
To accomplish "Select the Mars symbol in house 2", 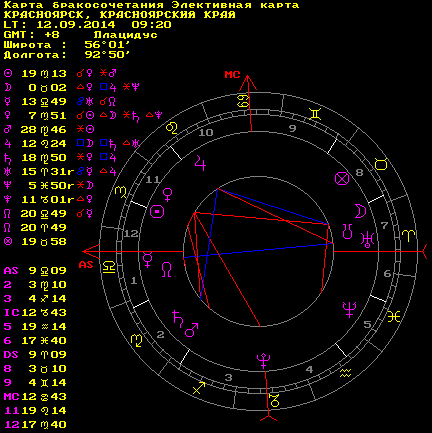I will pos(192,329).
